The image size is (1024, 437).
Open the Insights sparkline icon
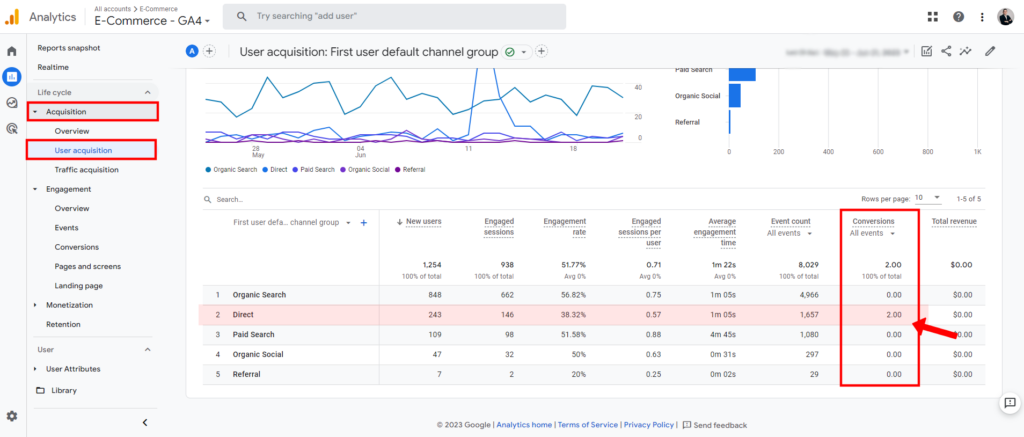[x=966, y=51]
